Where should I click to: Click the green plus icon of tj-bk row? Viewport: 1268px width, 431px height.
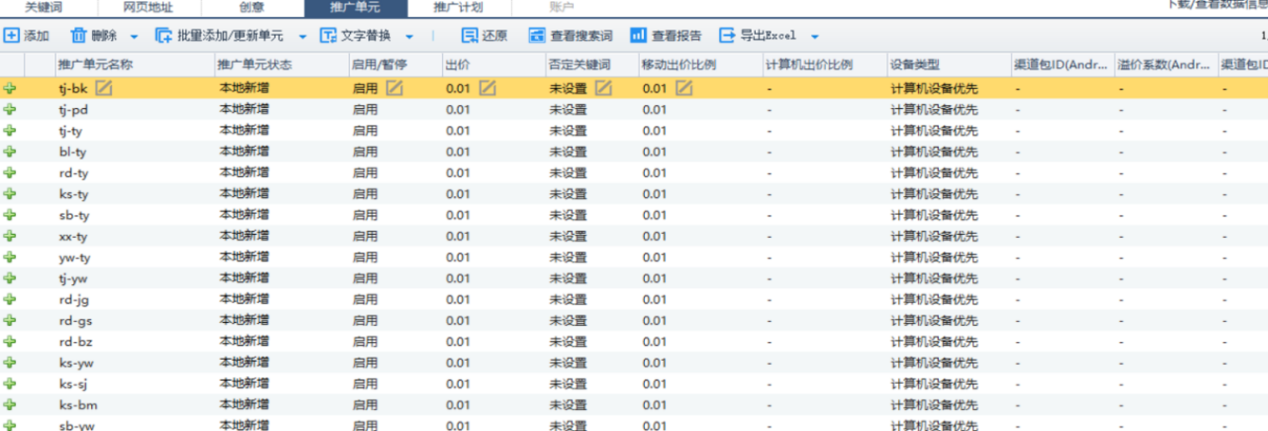click(x=10, y=88)
